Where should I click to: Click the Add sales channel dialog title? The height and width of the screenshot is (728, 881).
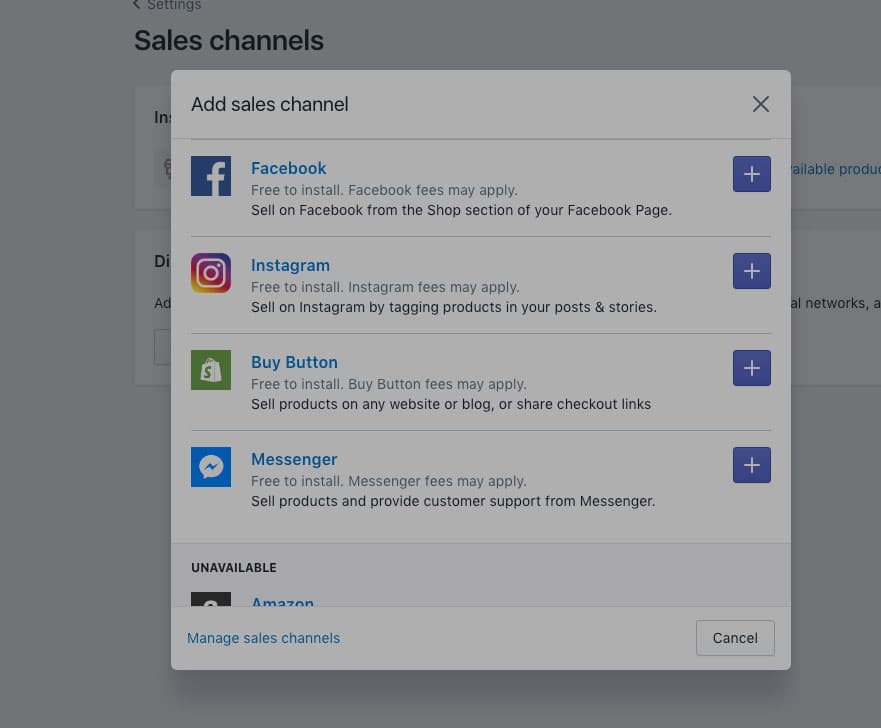click(x=270, y=104)
